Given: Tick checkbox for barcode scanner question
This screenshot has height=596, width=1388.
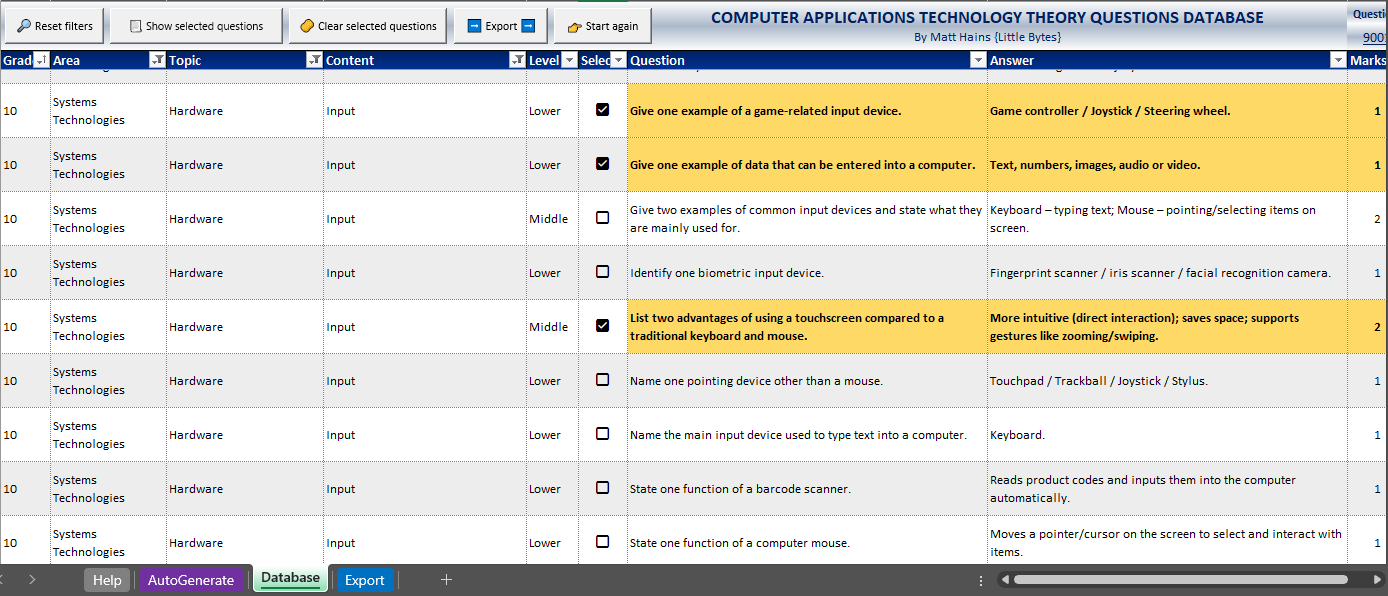Looking at the screenshot, I should click(602, 488).
